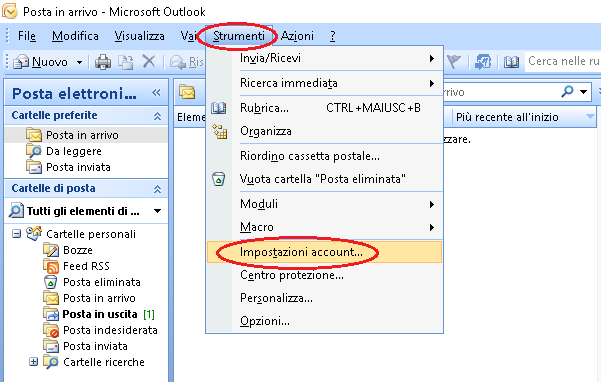Expand the Cartelle ricerche tree node
The image size is (601, 382).
click(x=33, y=361)
